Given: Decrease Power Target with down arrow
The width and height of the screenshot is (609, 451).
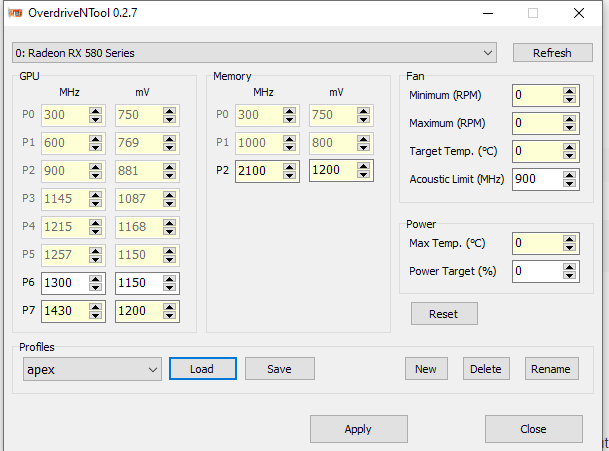Looking at the screenshot, I should (570, 275).
